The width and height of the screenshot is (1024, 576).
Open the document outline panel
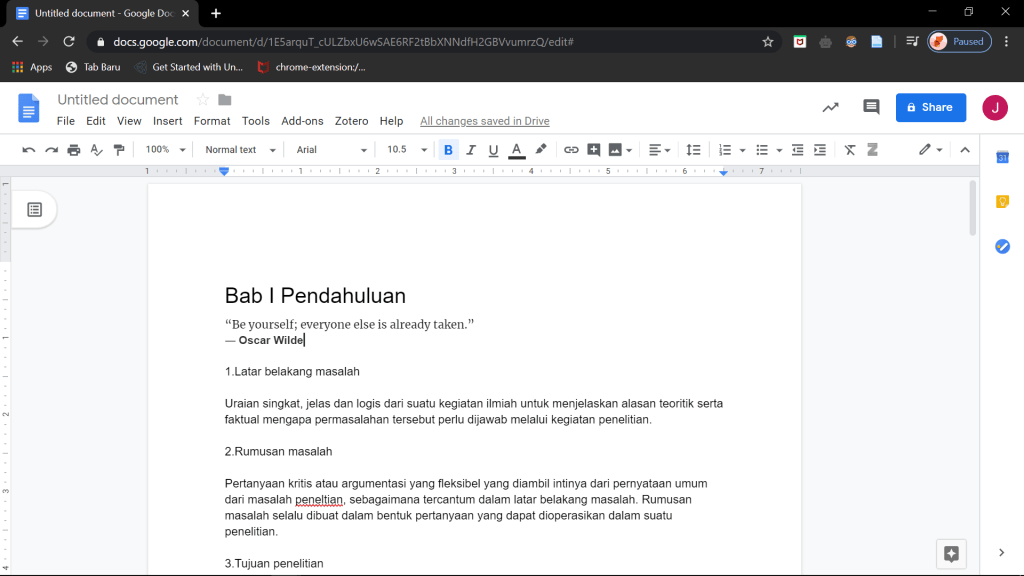click(x=34, y=209)
